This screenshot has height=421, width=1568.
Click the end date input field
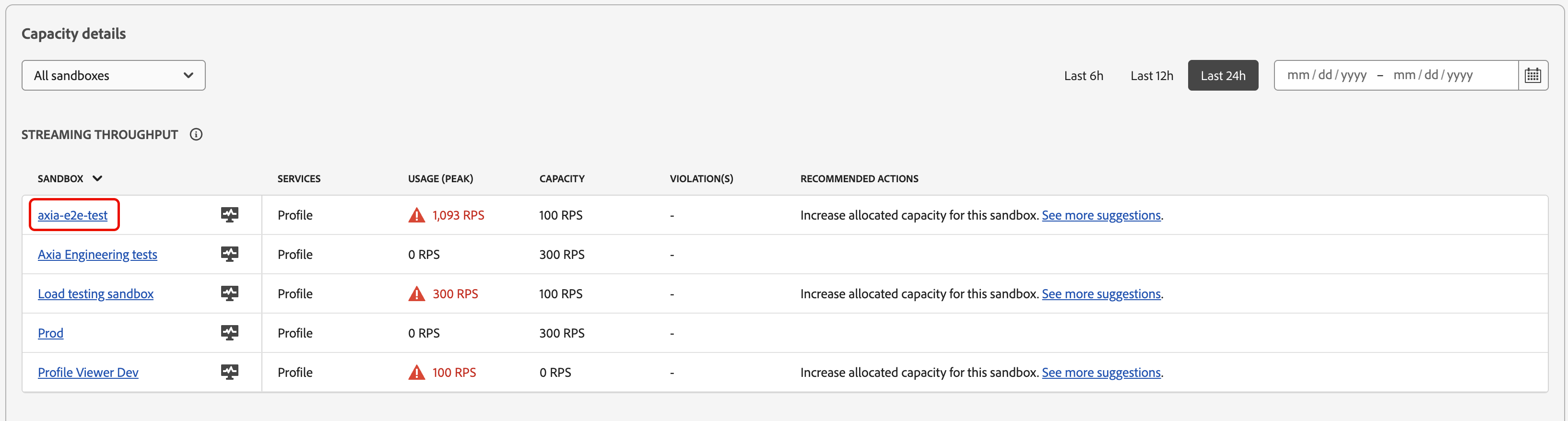coord(1432,75)
